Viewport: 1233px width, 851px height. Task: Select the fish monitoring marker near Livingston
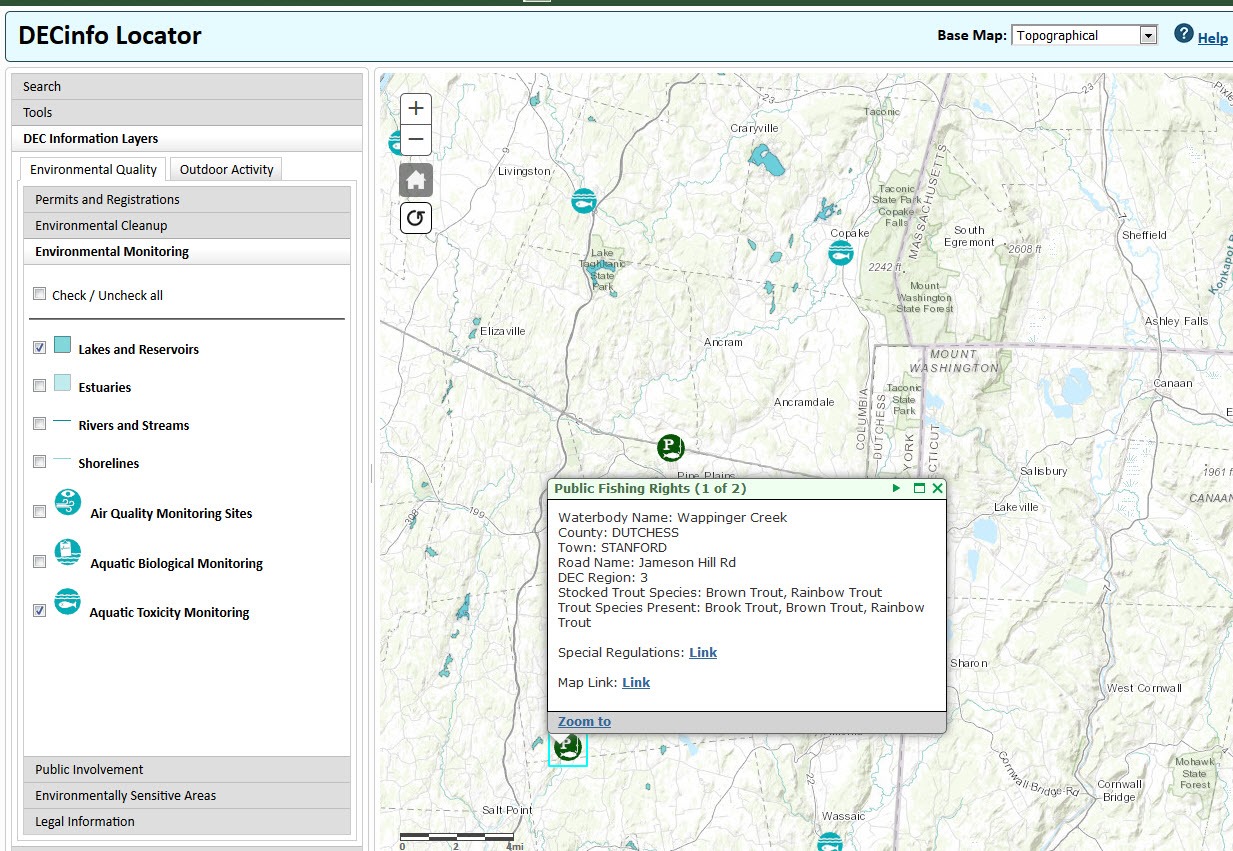(584, 201)
